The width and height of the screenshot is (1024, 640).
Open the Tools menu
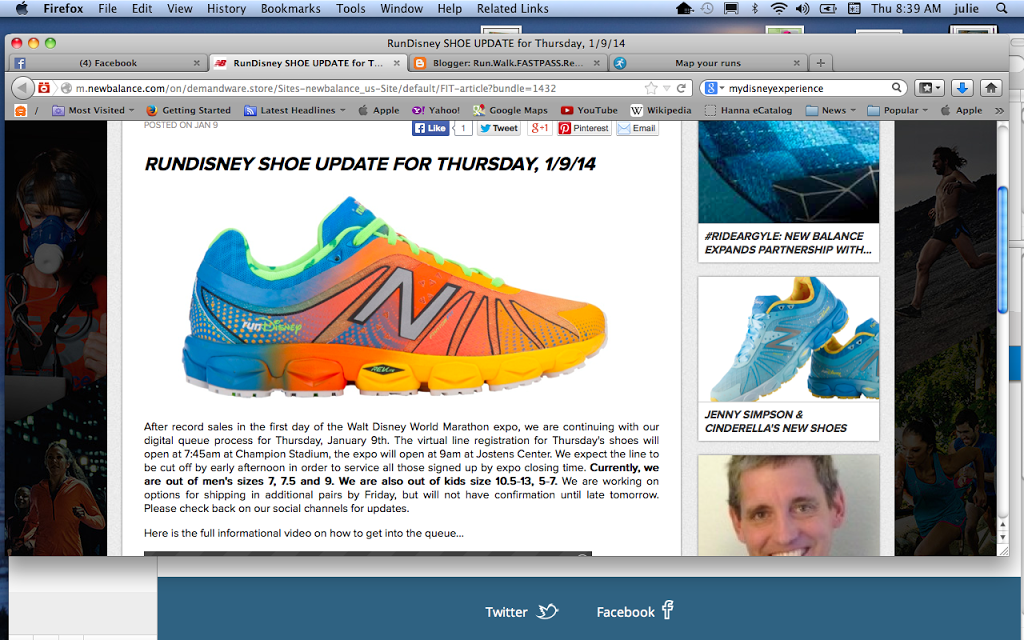coord(351,8)
